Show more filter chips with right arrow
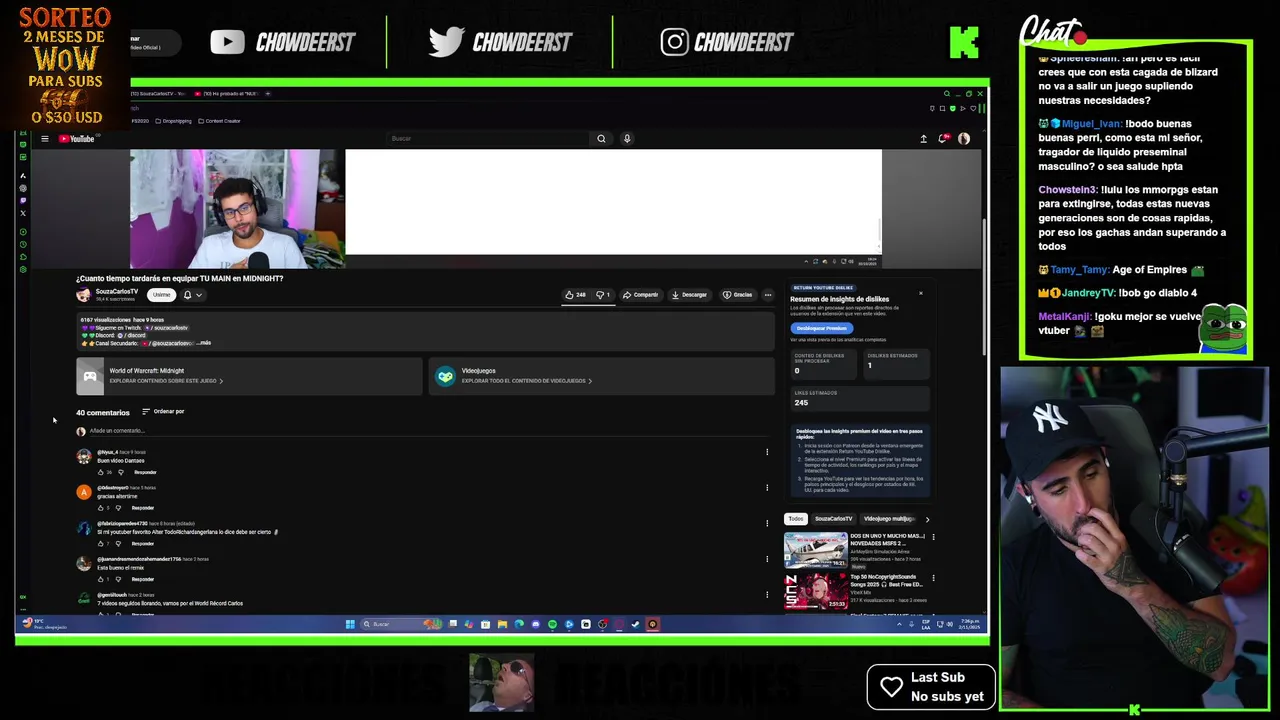The width and height of the screenshot is (1280, 720). [927, 519]
